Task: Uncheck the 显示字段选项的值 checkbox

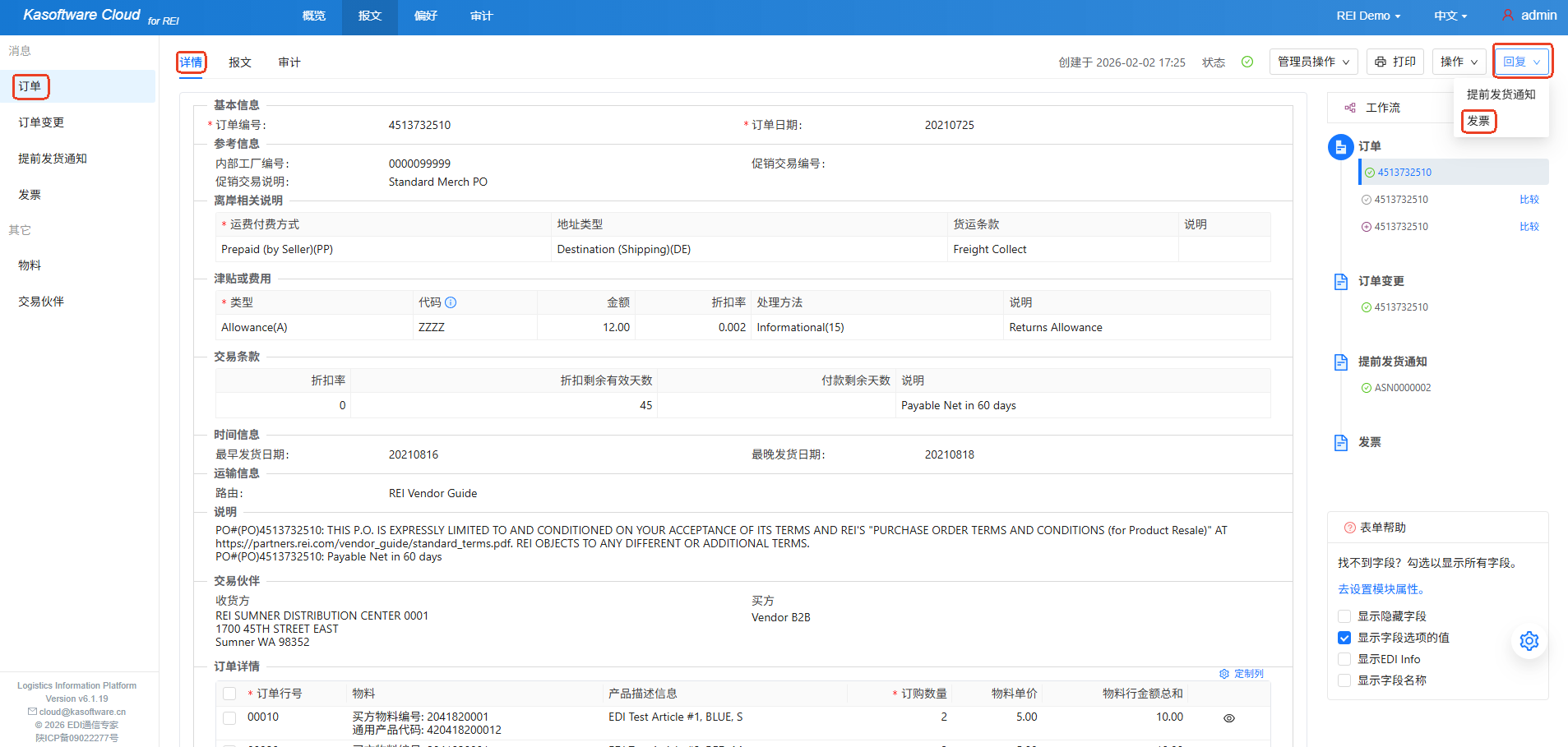Action: pos(1344,638)
